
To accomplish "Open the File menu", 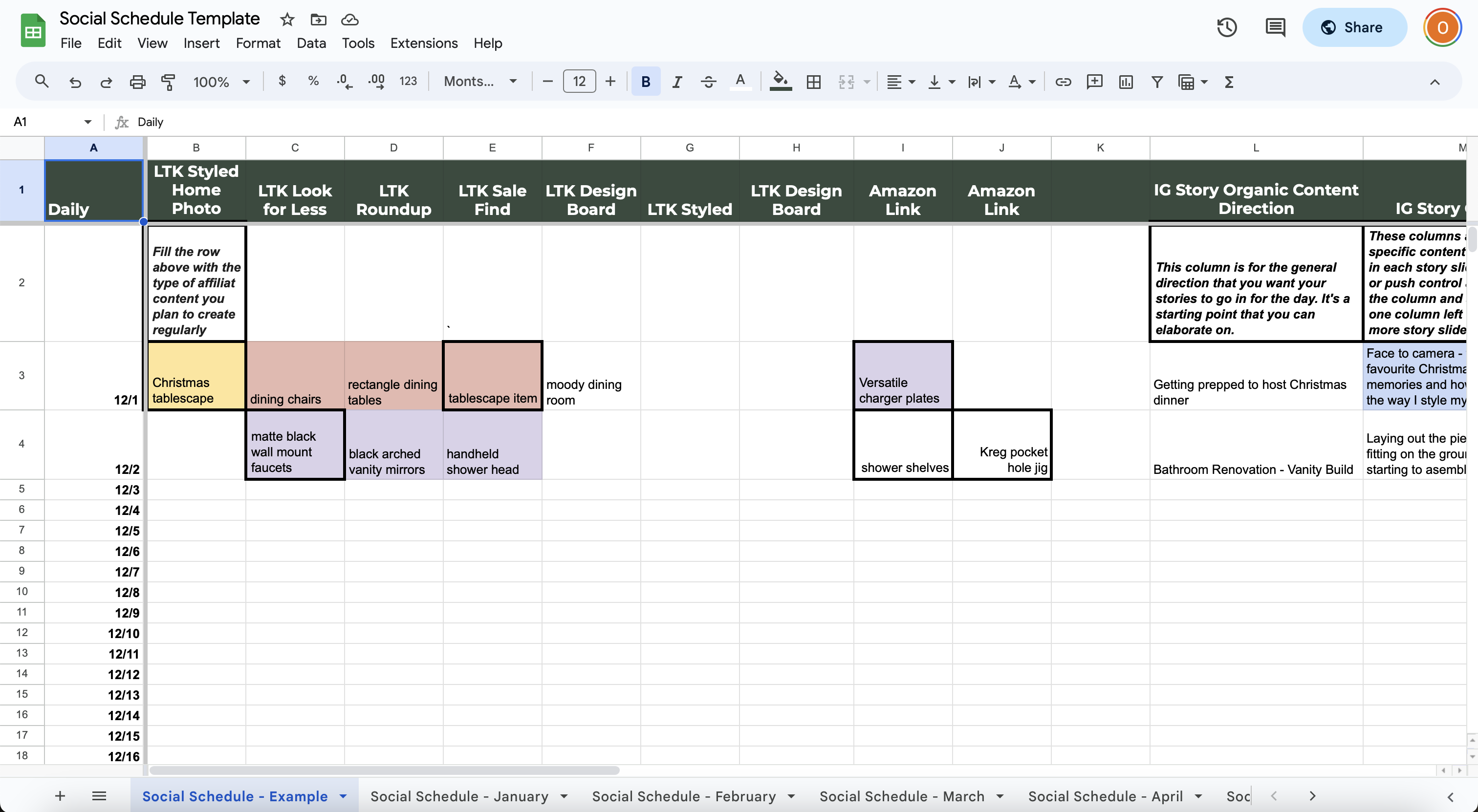I will pos(70,43).
